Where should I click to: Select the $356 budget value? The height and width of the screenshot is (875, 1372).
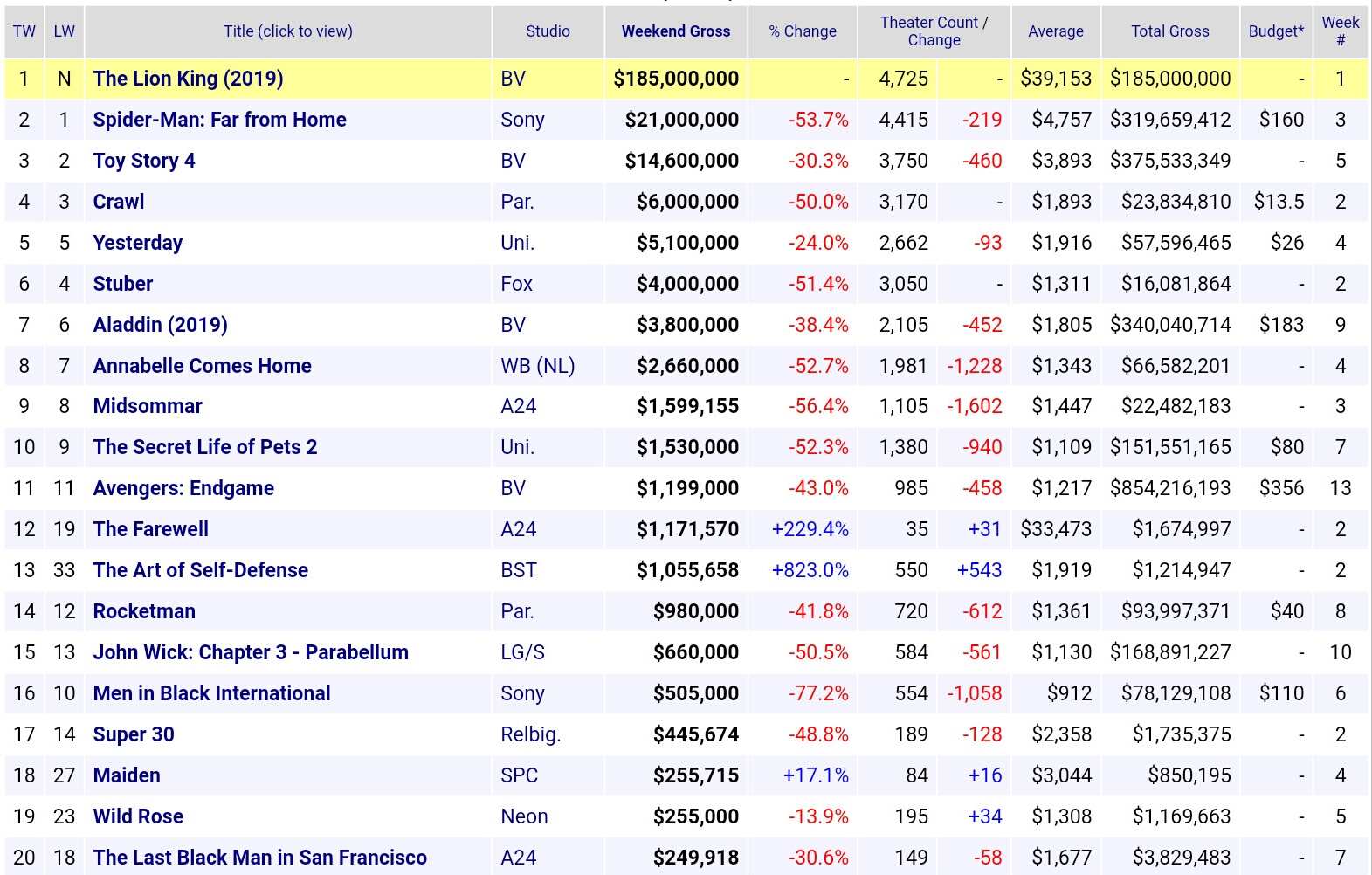(x=1281, y=488)
